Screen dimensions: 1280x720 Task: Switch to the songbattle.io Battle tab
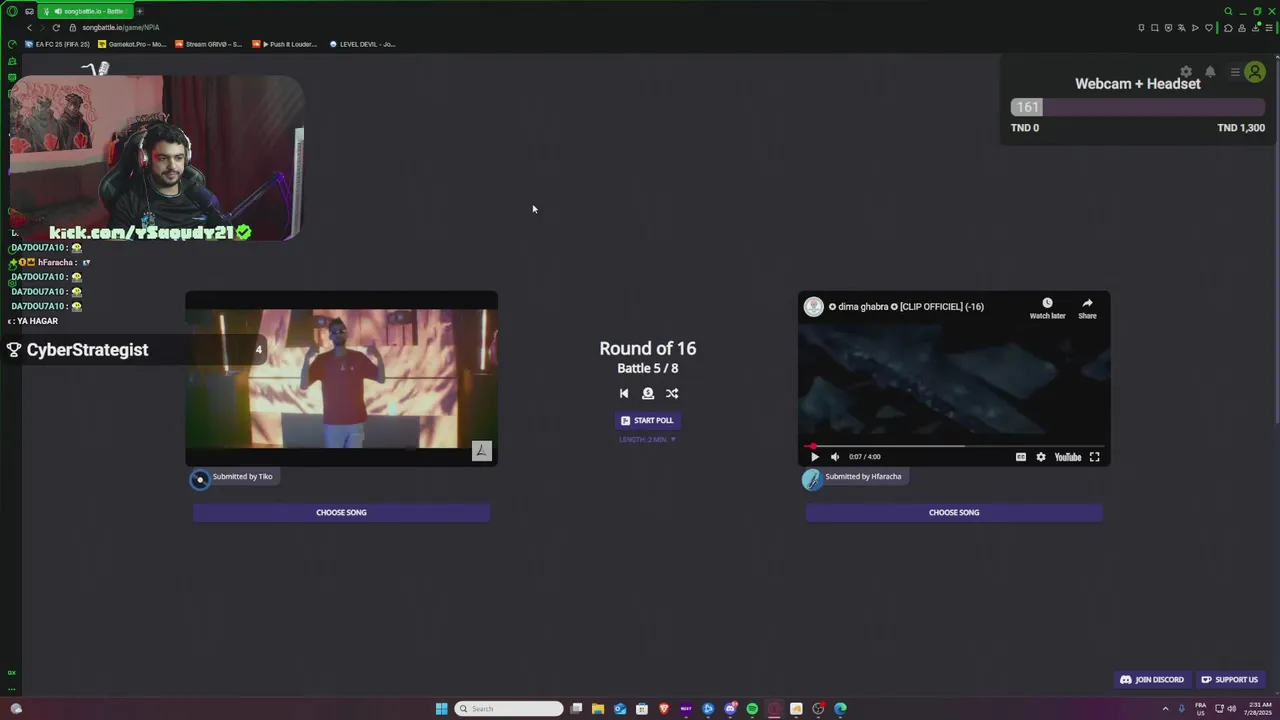(x=88, y=11)
